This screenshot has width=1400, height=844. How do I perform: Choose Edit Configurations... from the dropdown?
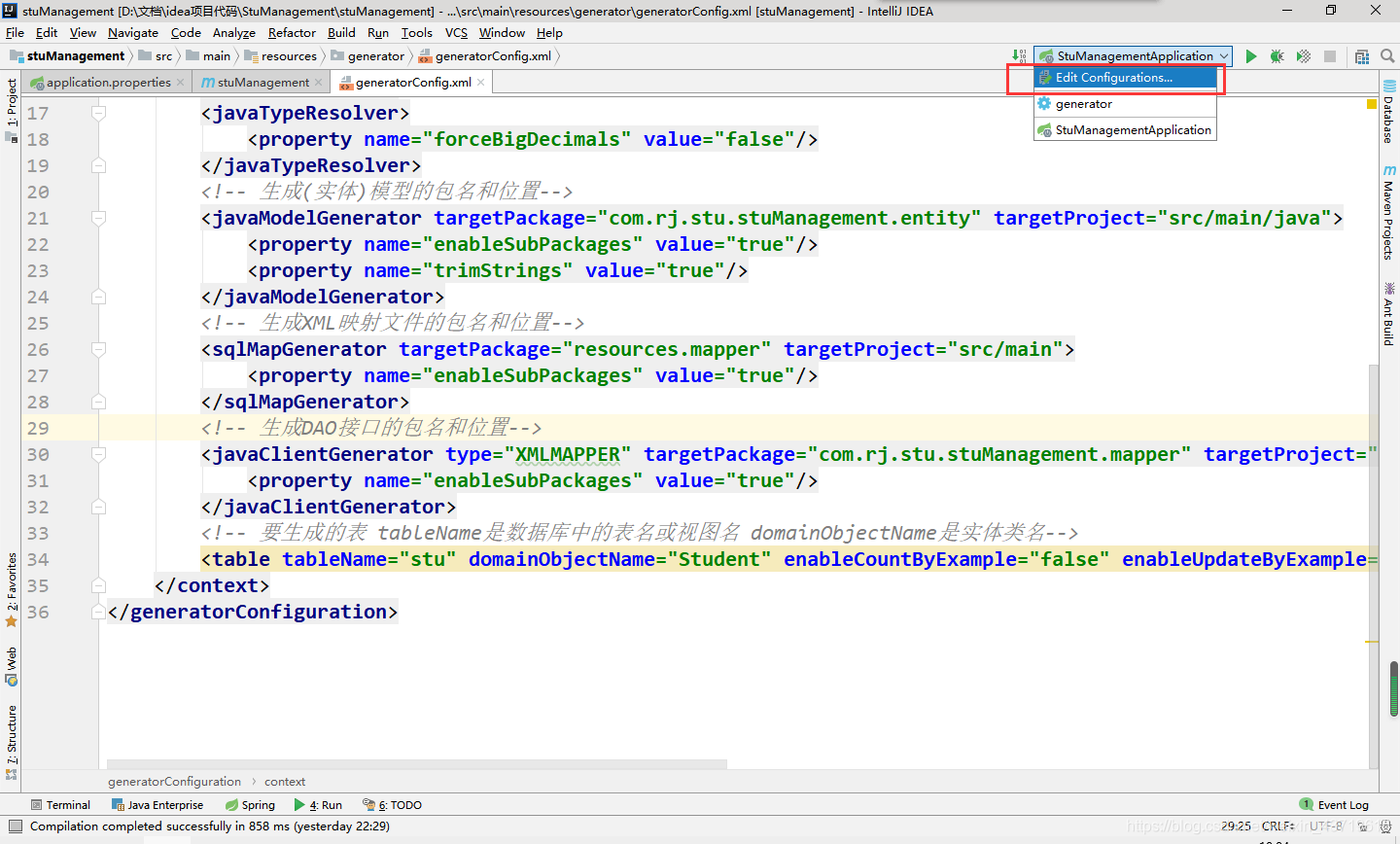coord(1125,78)
